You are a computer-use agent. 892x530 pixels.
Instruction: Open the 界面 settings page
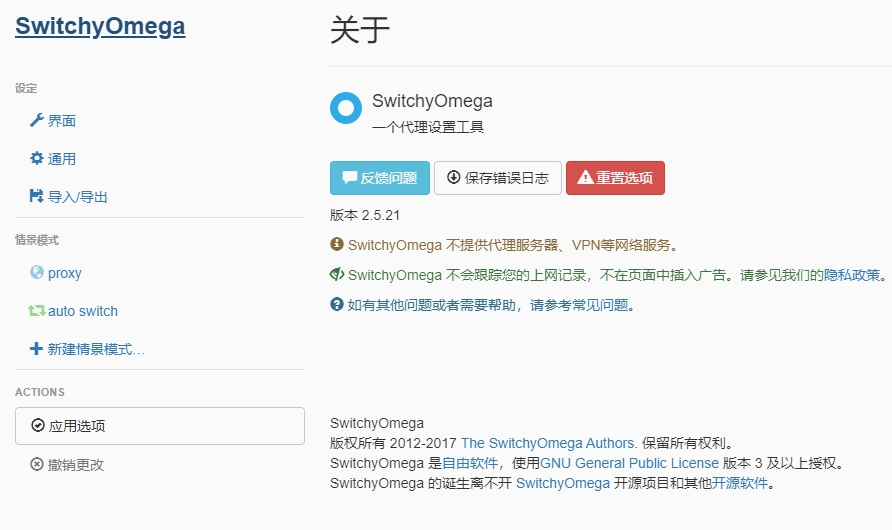click(x=62, y=121)
